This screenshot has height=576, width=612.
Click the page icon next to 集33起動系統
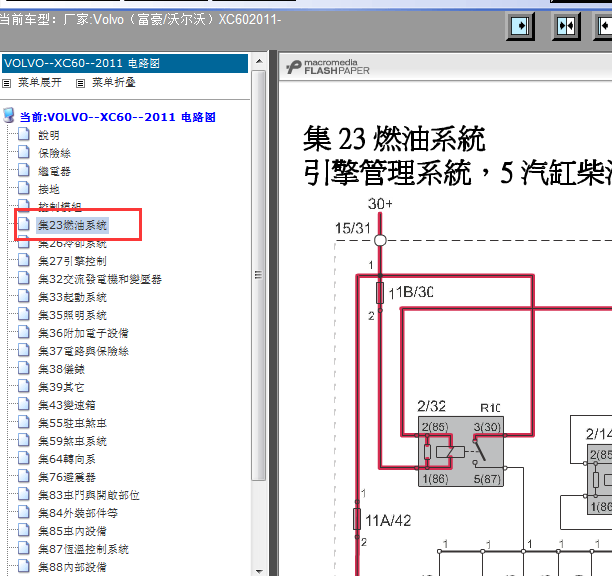point(24,296)
